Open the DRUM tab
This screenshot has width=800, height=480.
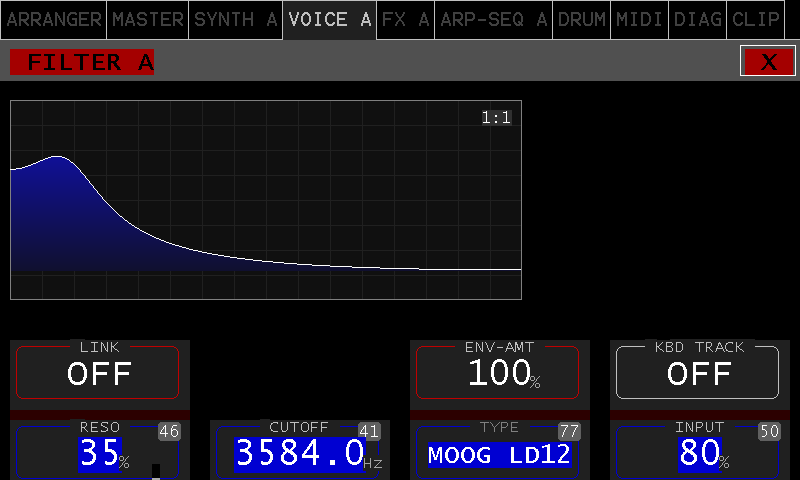point(582,20)
